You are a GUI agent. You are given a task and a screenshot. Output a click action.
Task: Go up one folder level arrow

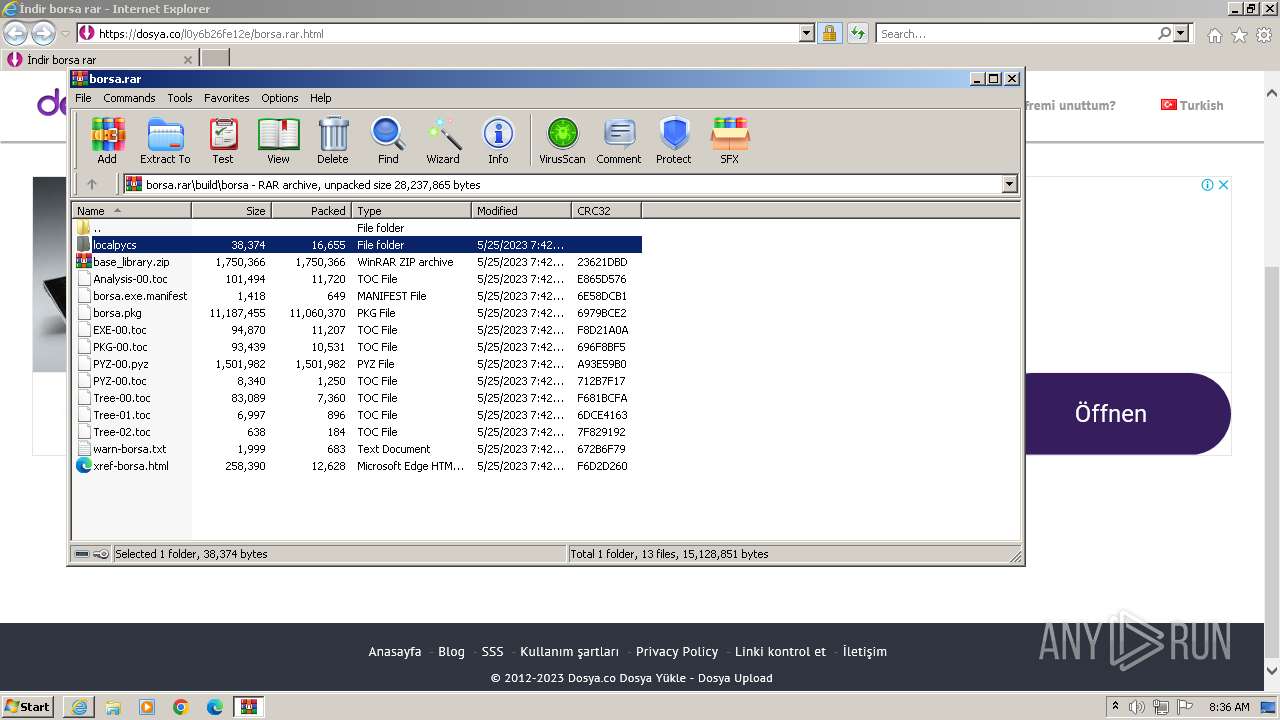92,184
